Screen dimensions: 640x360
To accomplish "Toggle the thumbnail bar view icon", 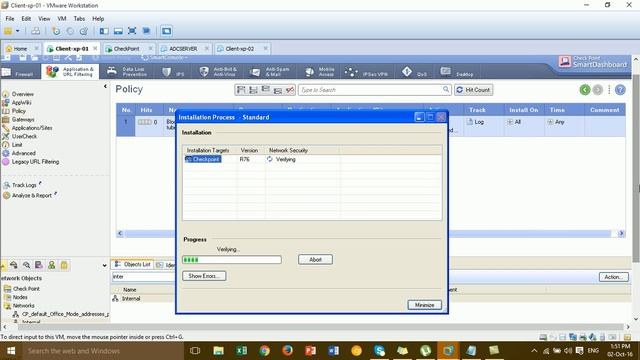I will coord(118,31).
